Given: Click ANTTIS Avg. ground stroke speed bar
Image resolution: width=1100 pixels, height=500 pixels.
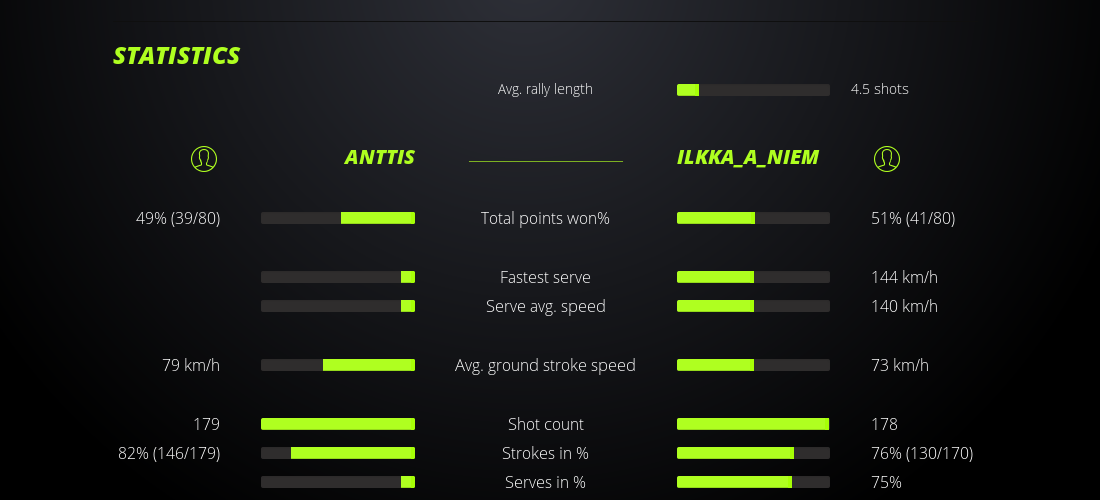Looking at the screenshot, I should (x=338, y=365).
